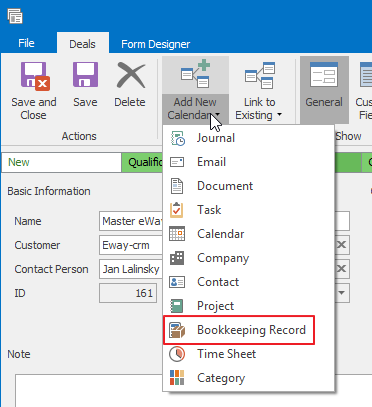Click the Actions group label
The width and height of the screenshot is (372, 407).
tap(79, 136)
